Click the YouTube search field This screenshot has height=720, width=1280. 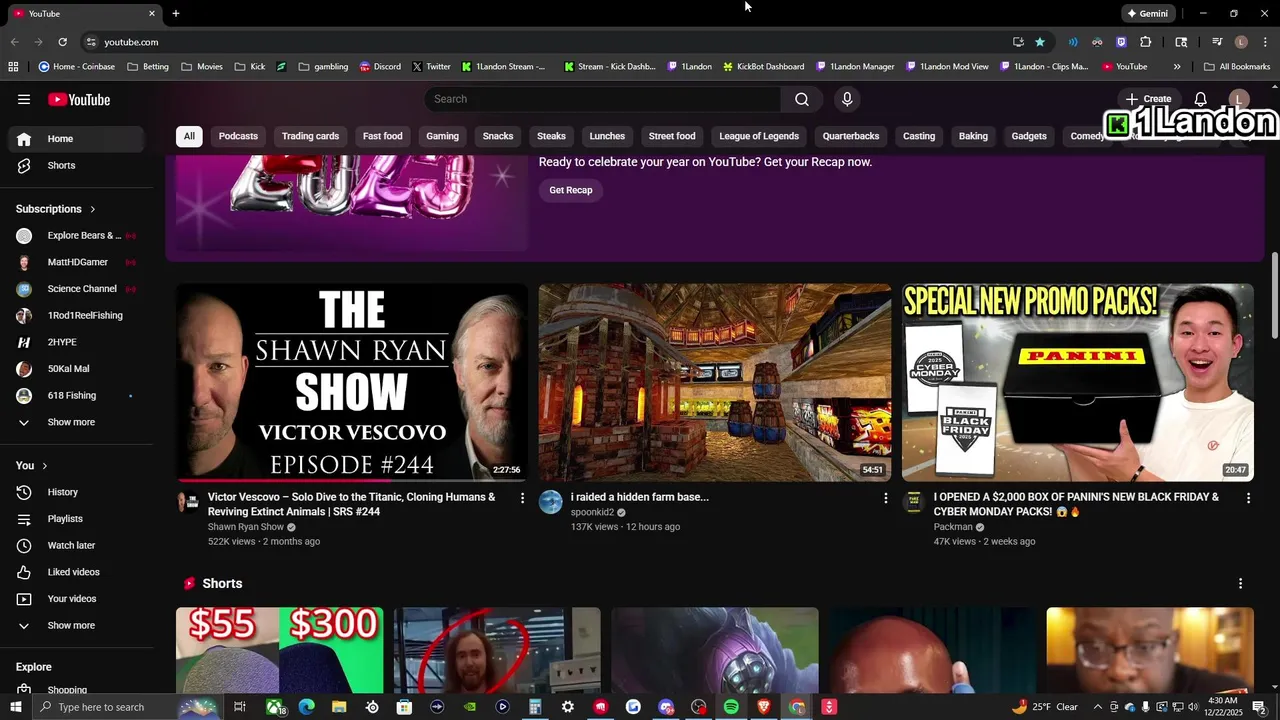pyautogui.click(x=603, y=99)
